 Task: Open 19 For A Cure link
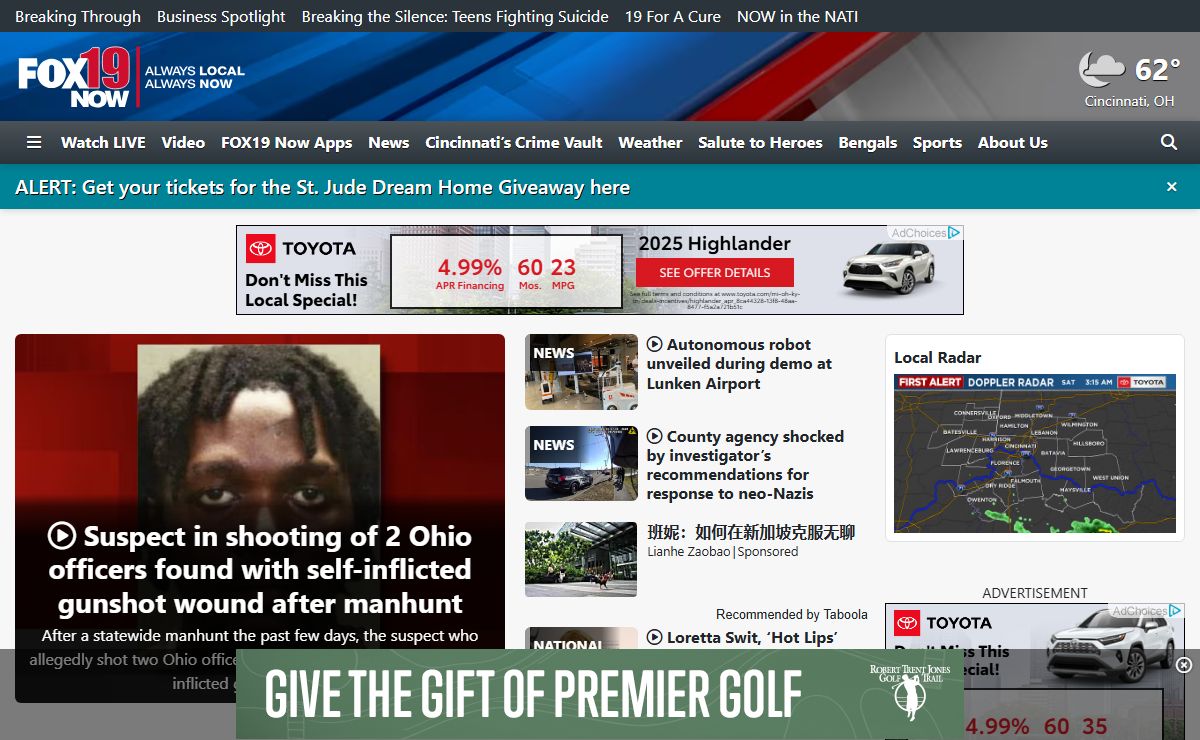click(x=673, y=16)
